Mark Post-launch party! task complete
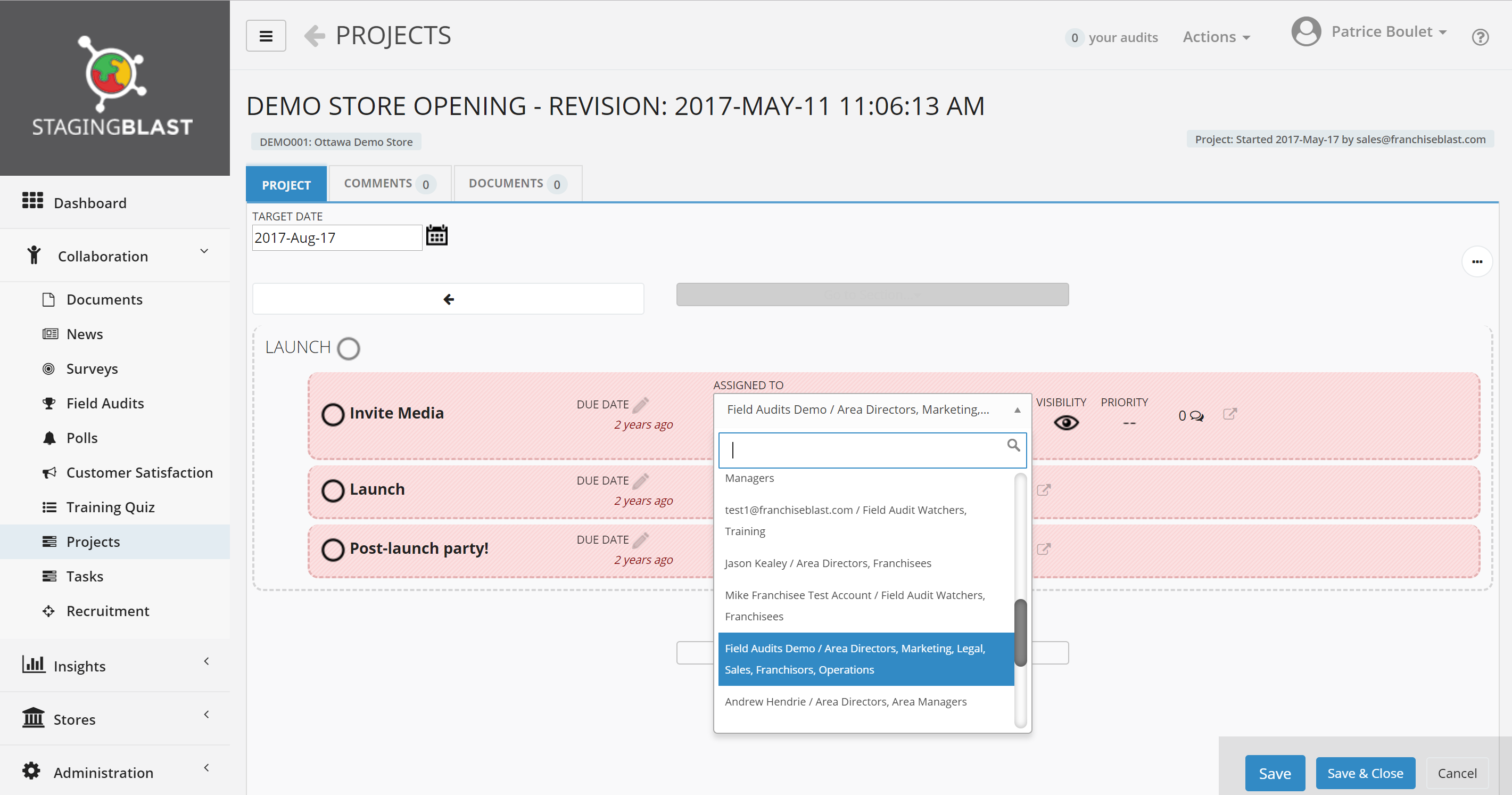1512x795 pixels. point(333,550)
